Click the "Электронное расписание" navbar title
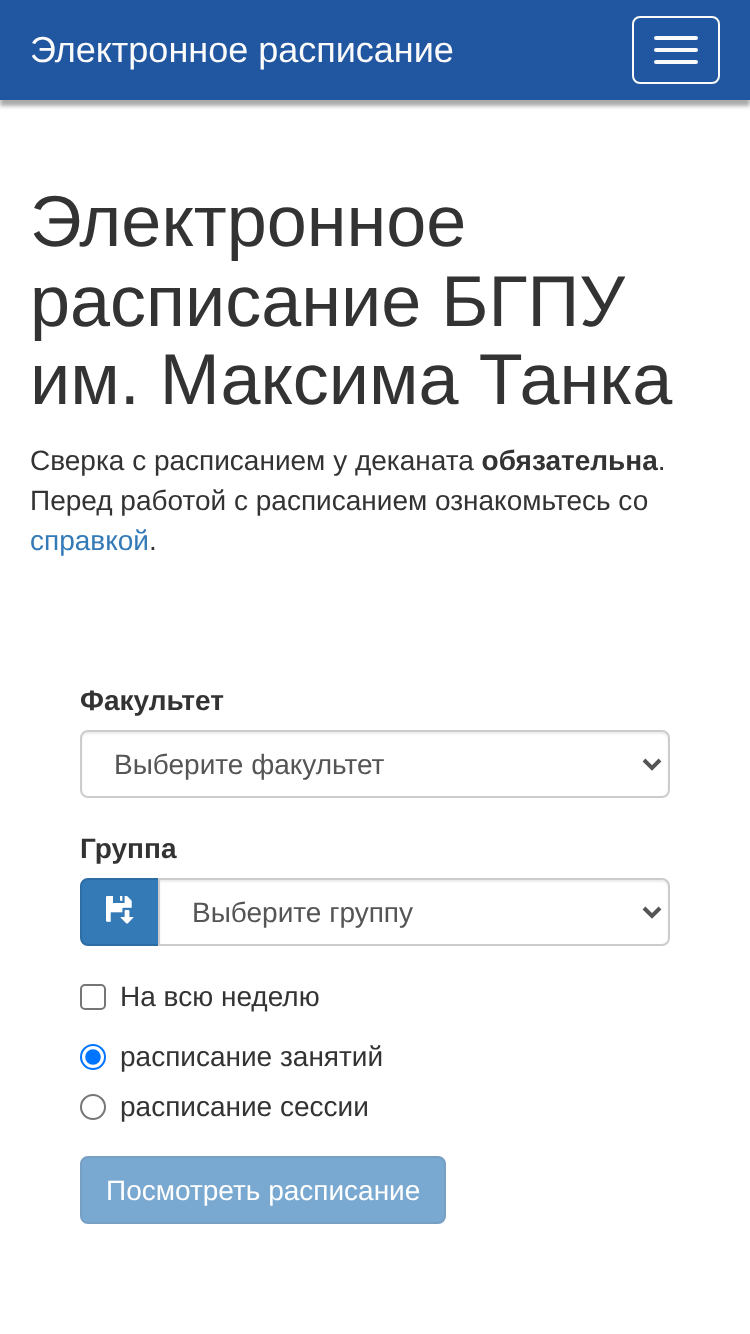Viewport: 750px width, 1334px height. tap(242, 50)
